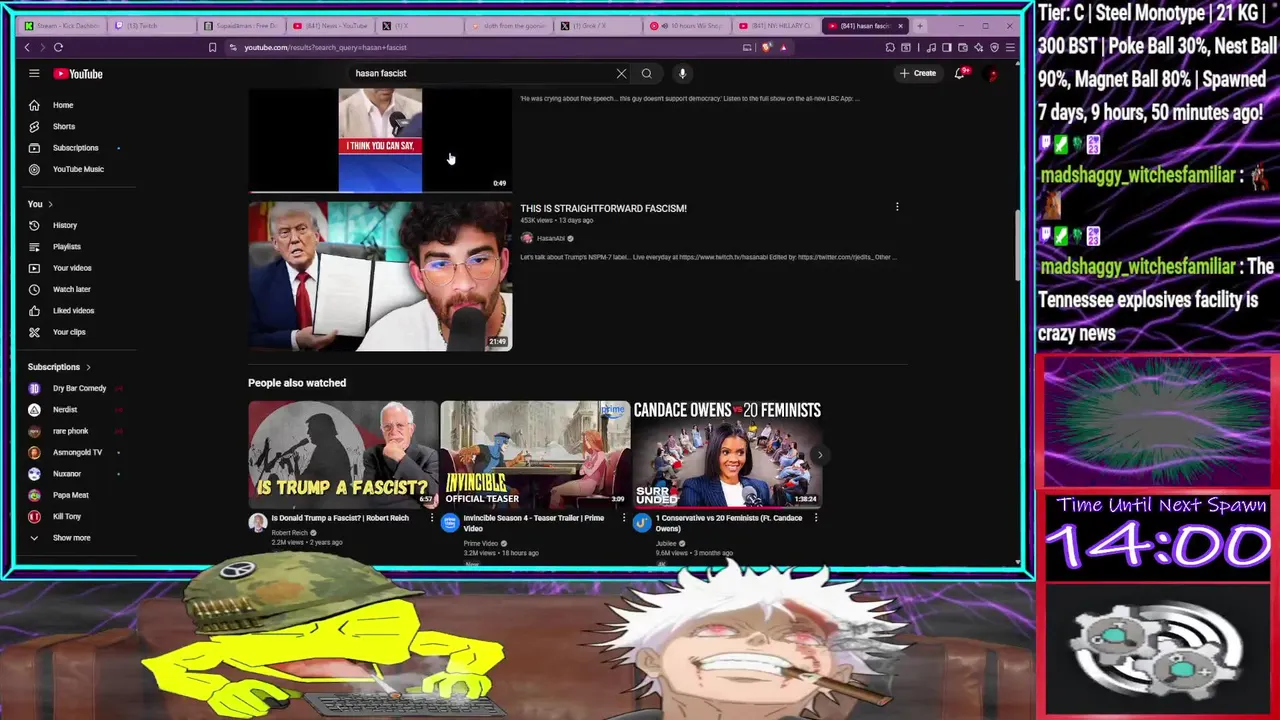Switch to the Grok / X tab
This screenshot has height=720, width=1280.
[598, 26]
